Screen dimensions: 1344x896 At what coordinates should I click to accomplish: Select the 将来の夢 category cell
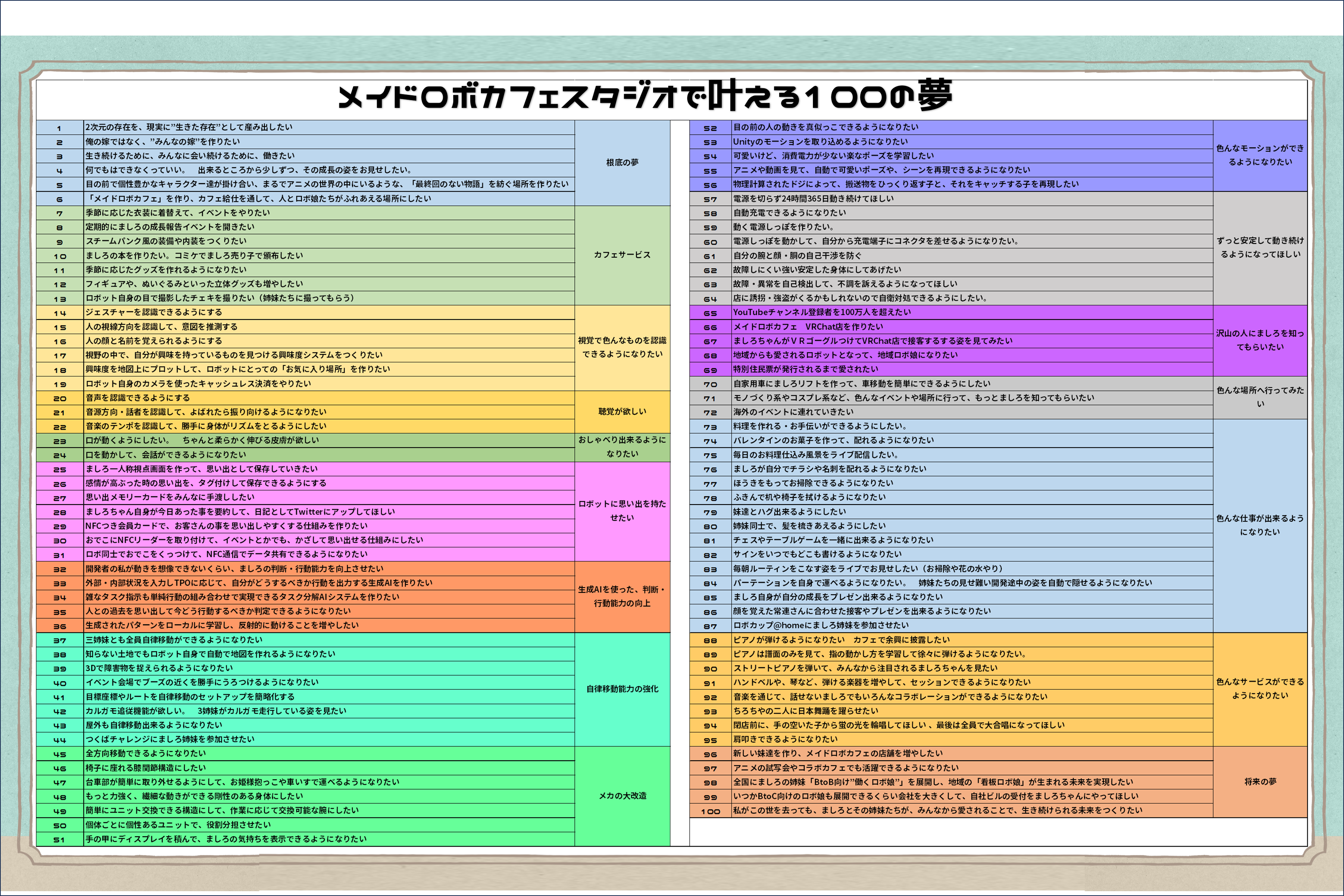pos(1260,782)
